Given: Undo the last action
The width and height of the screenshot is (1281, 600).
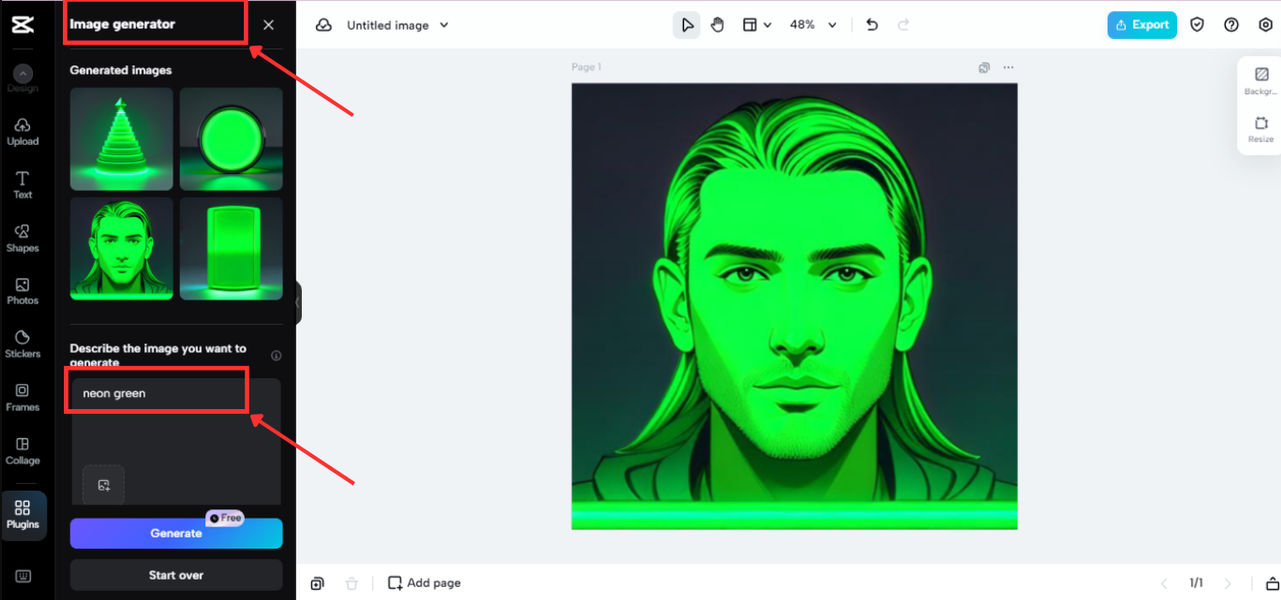Looking at the screenshot, I should click(872, 25).
